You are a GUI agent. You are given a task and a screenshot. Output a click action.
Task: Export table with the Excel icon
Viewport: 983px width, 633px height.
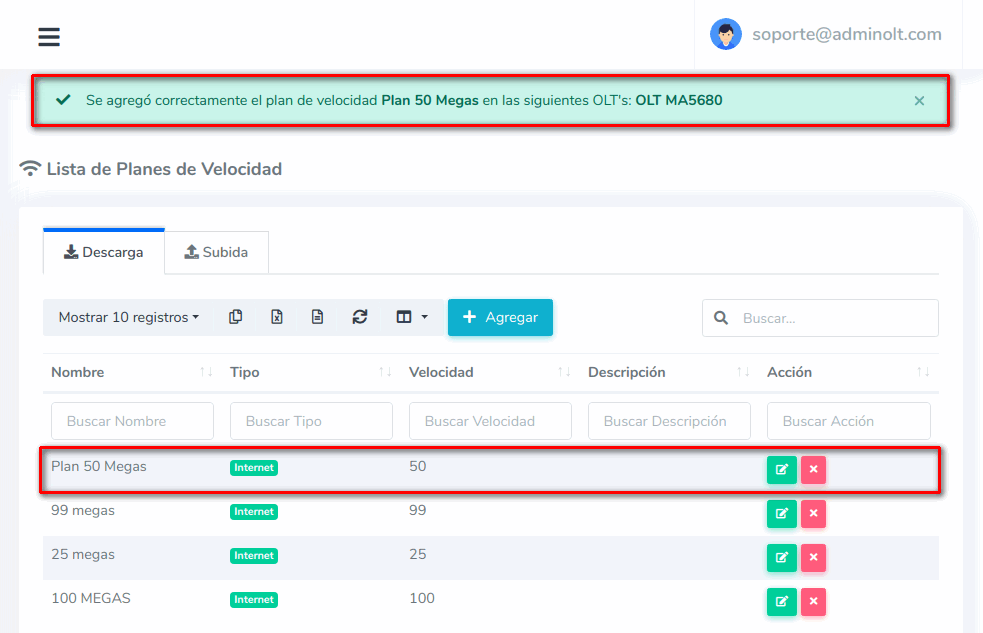coord(277,317)
